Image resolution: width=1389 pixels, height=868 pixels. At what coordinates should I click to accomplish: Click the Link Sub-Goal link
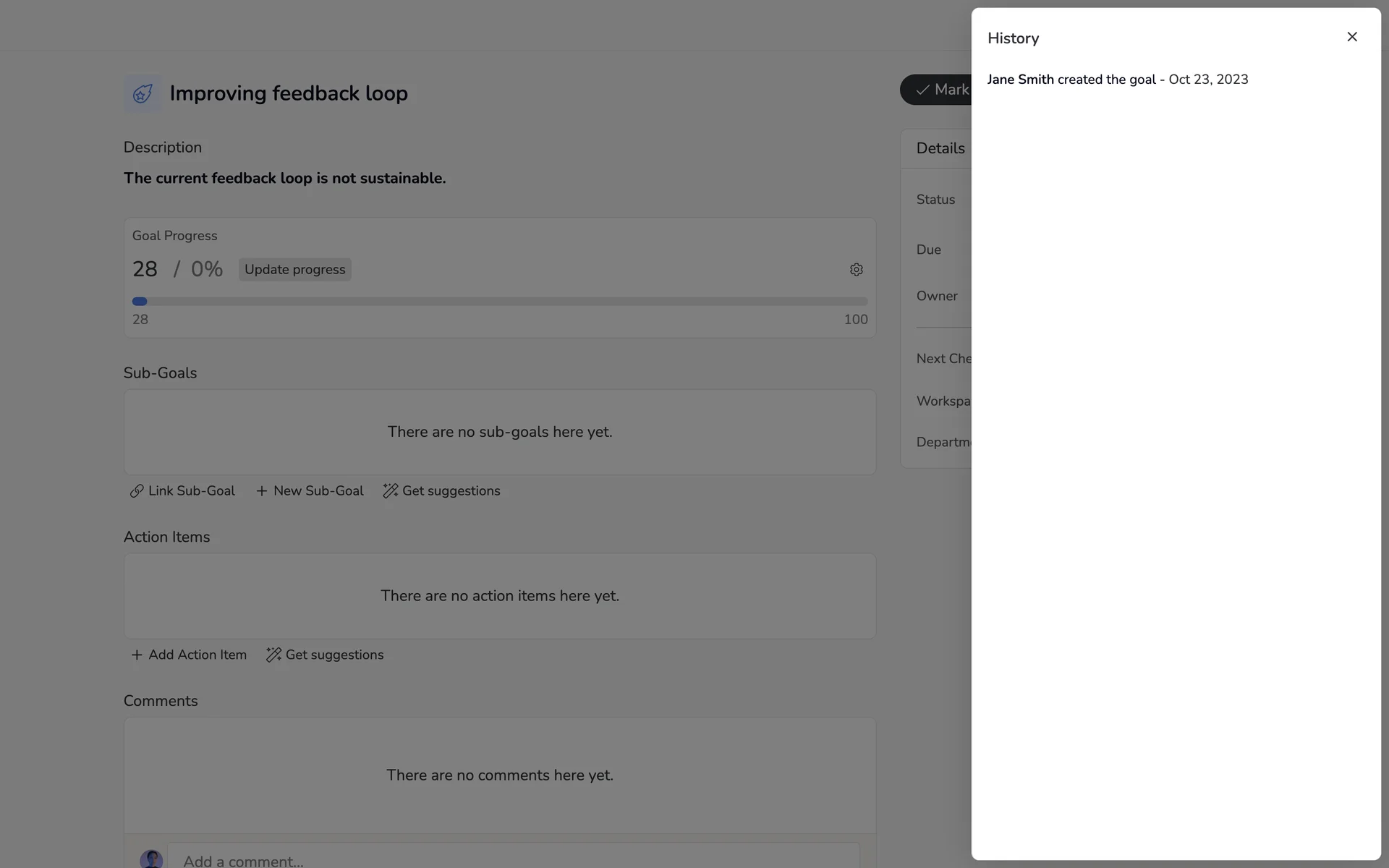pyautogui.click(x=191, y=491)
